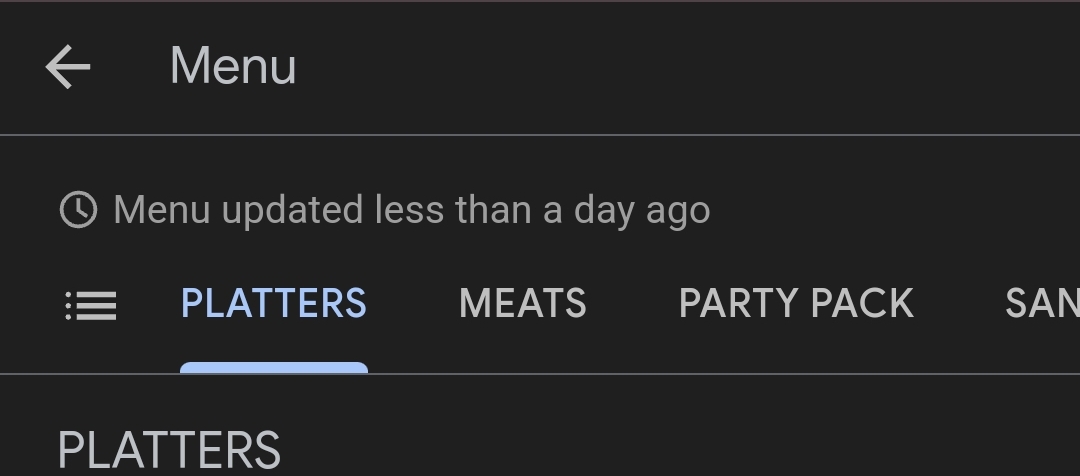Select the PLATTERS tab
Screen dimensions: 1080x476
click(x=273, y=304)
